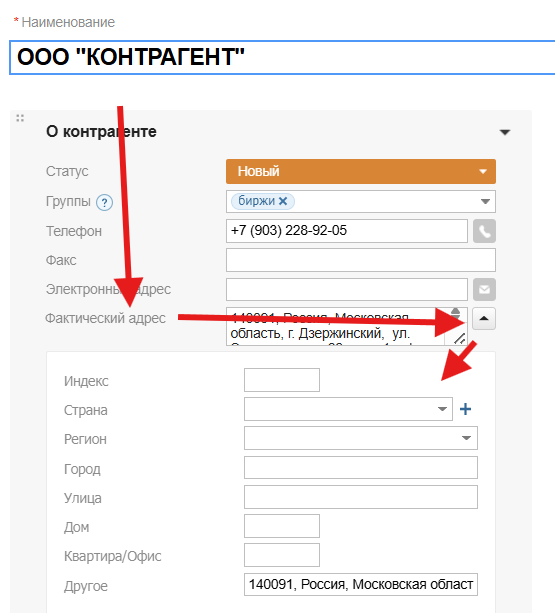The height and width of the screenshot is (613, 555).
Task: Collapse the Фактический адрес details panel
Action: click(484, 319)
